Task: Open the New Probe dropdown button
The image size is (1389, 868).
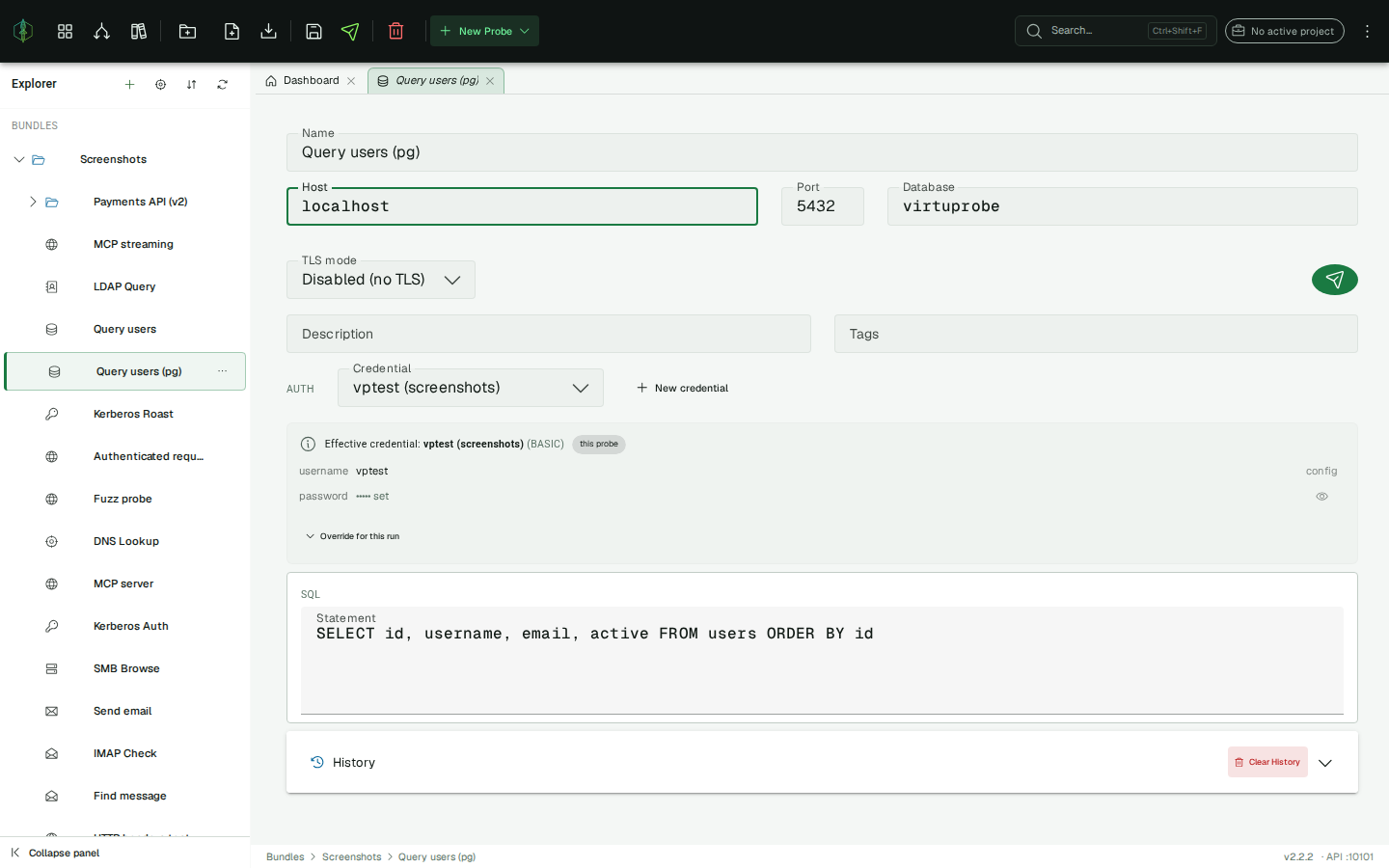Action: pos(484,31)
